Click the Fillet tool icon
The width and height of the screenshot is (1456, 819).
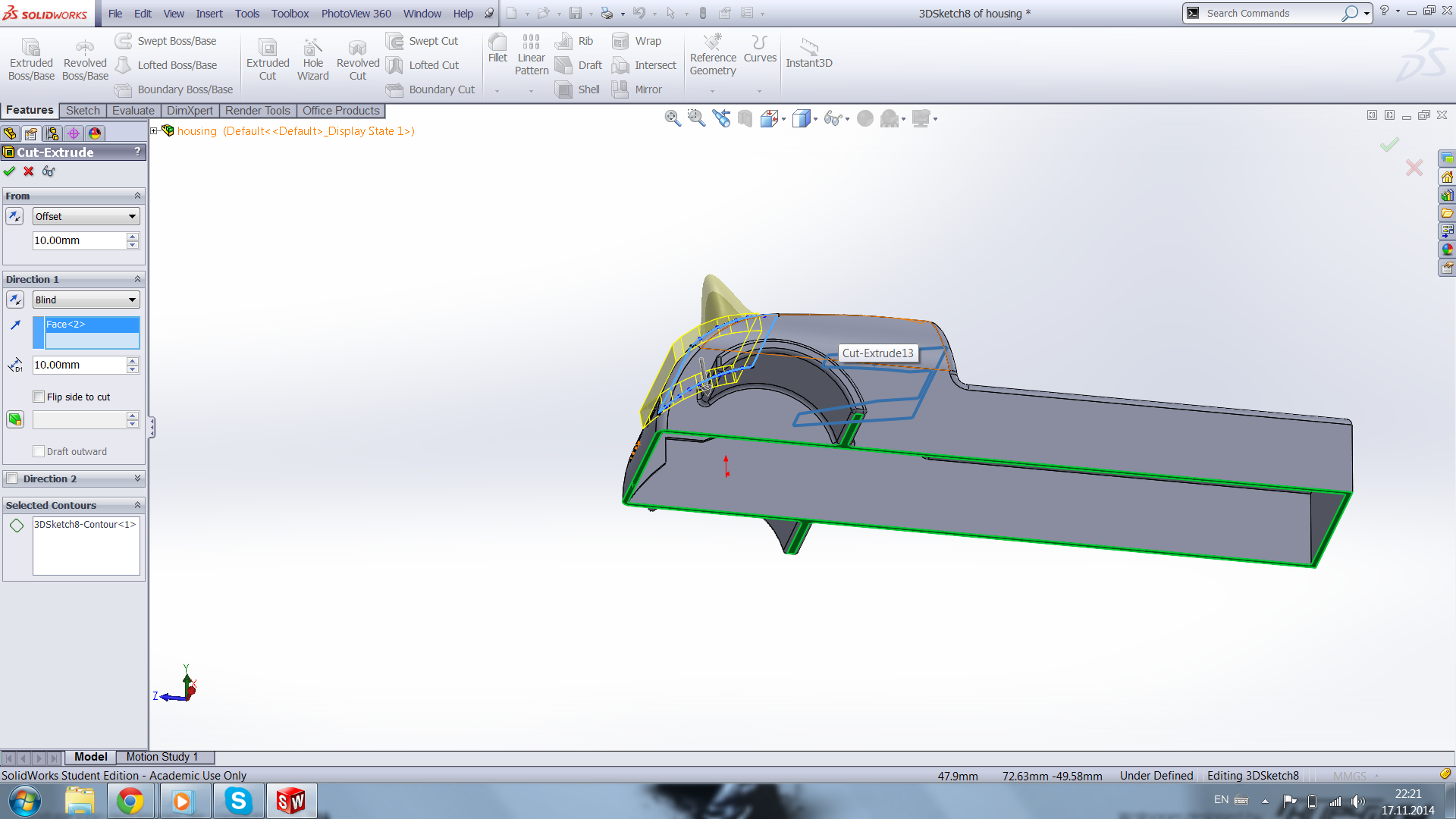coord(497,43)
